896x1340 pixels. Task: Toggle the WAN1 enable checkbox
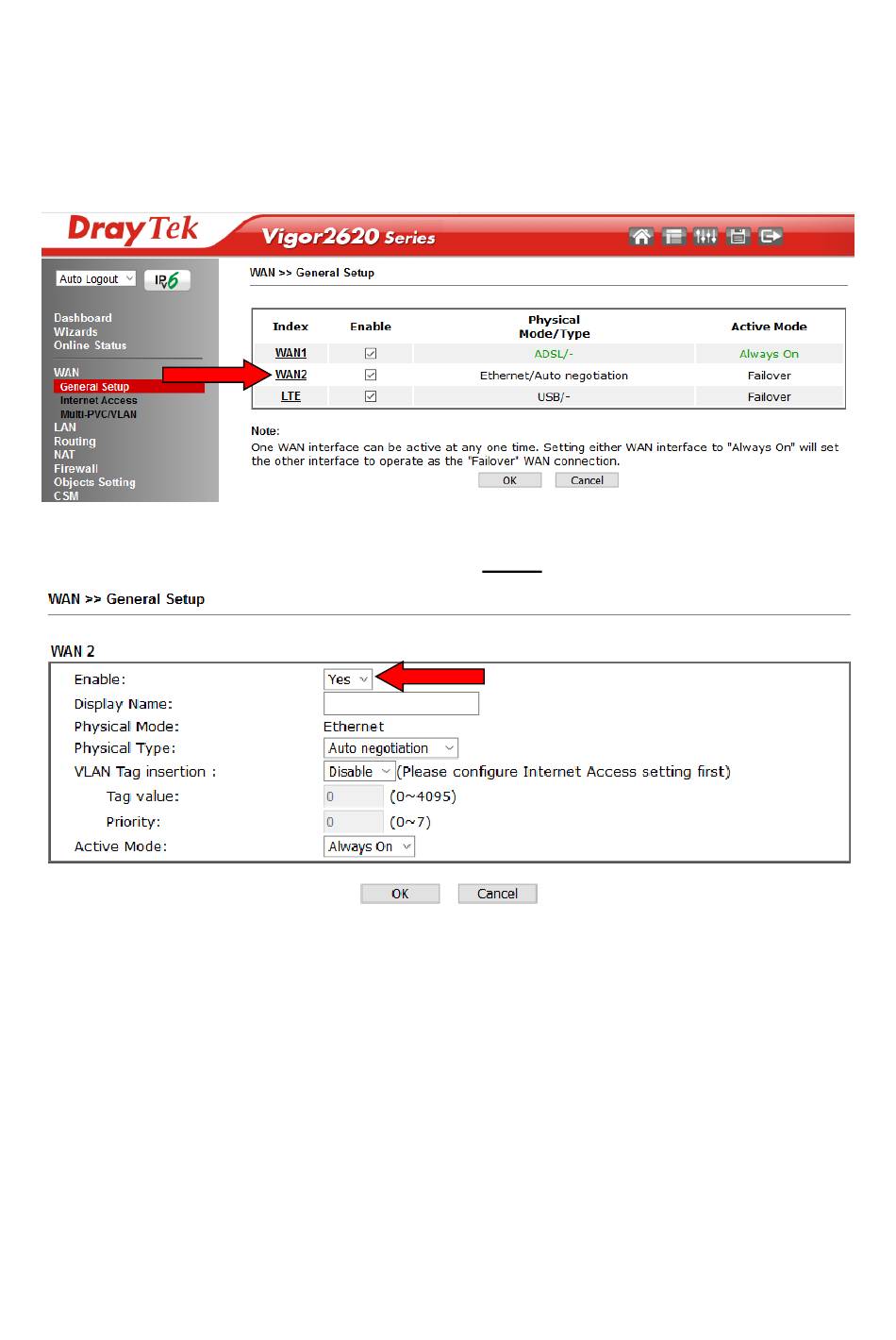371,353
